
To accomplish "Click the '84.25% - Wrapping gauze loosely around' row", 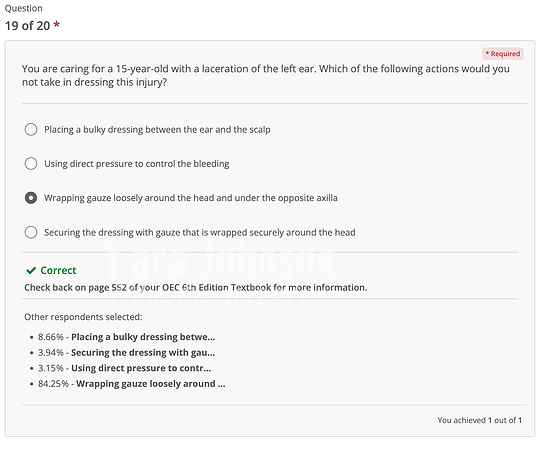I will click(x=132, y=384).
